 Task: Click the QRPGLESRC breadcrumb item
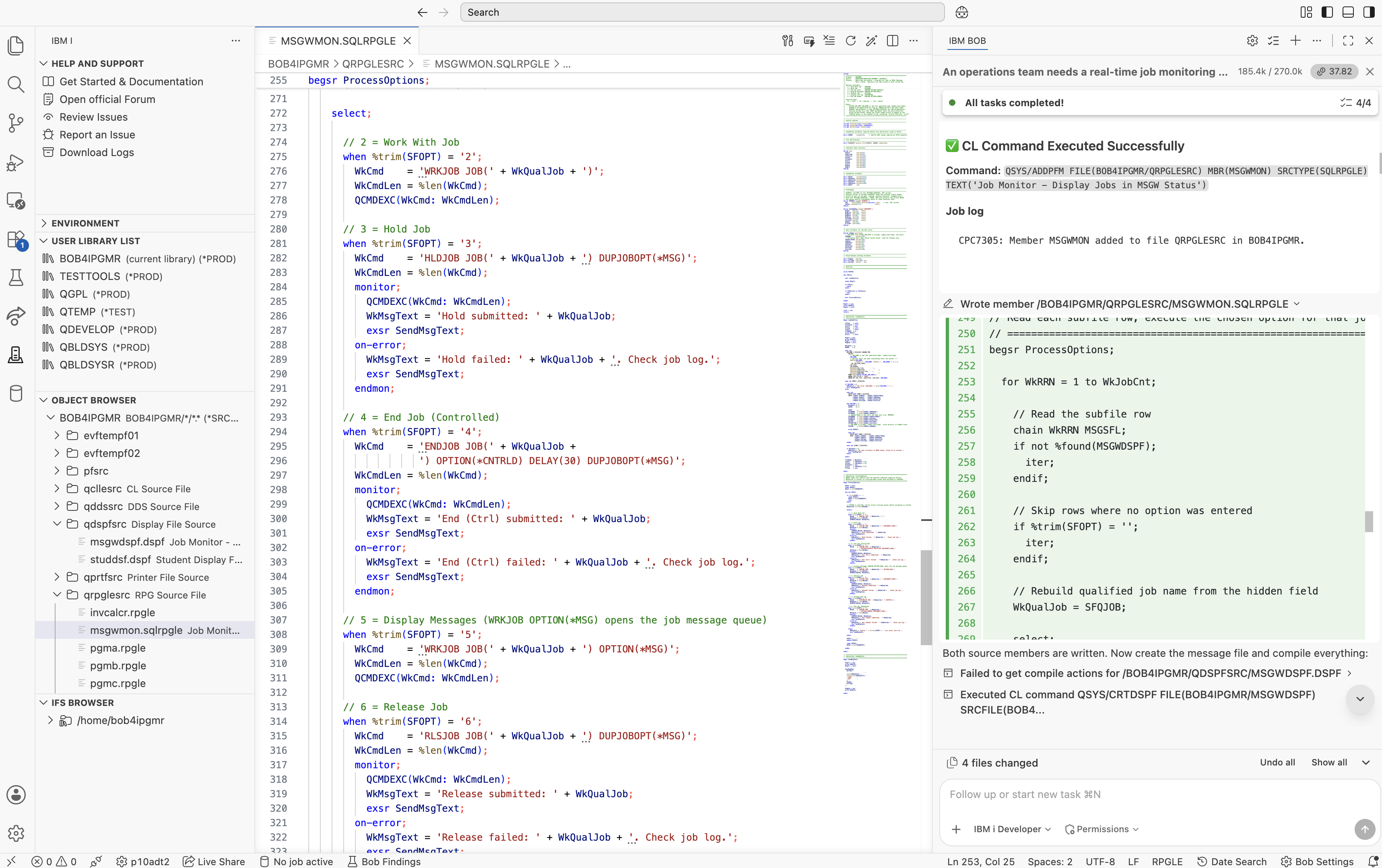pos(373,64)
